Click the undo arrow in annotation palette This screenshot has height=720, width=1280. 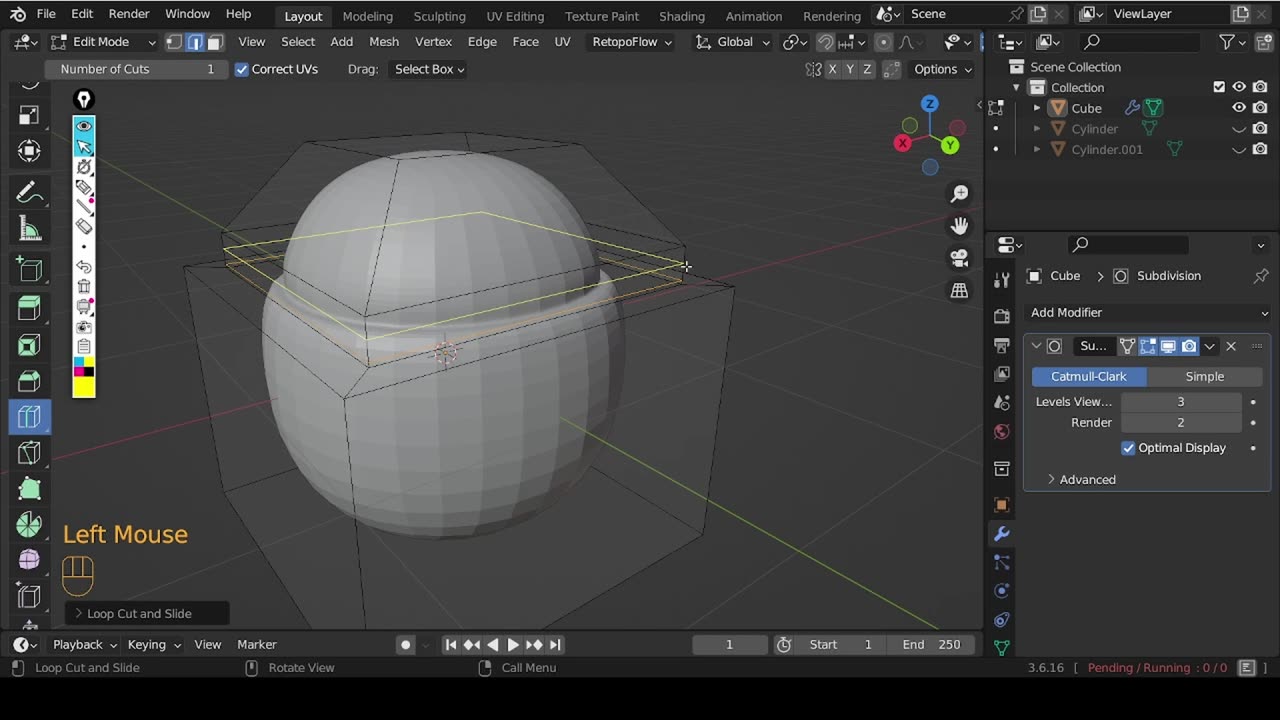tap(84, 267)
